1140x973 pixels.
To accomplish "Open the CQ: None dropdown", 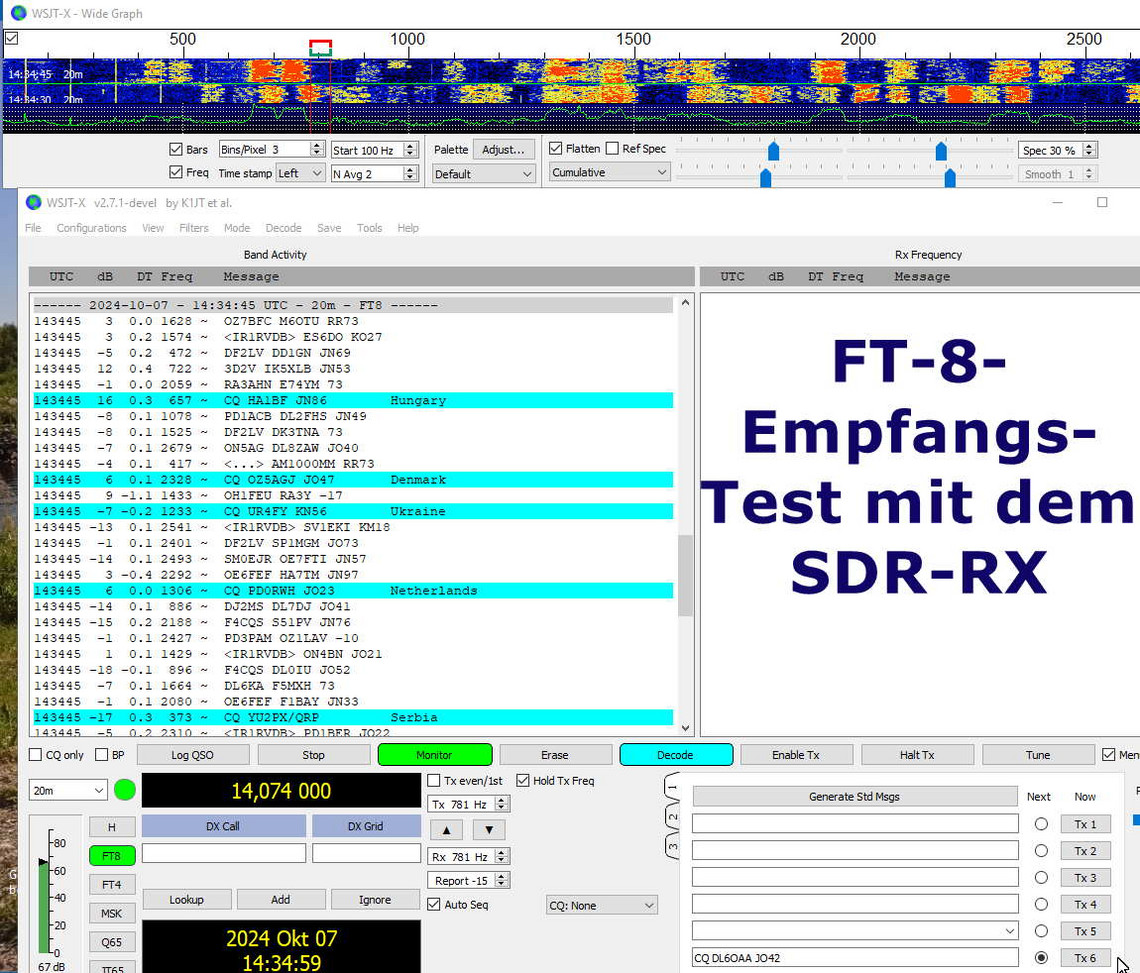I will (602, 905).
